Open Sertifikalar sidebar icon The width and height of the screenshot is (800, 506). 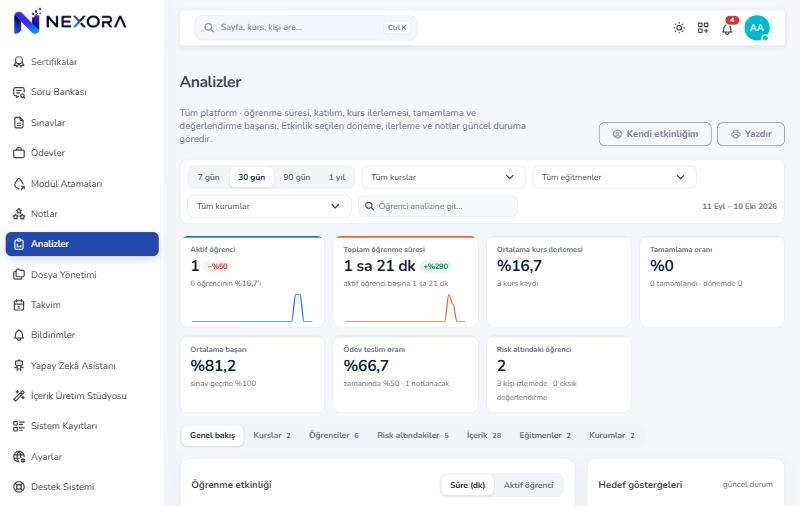(19, 62)
